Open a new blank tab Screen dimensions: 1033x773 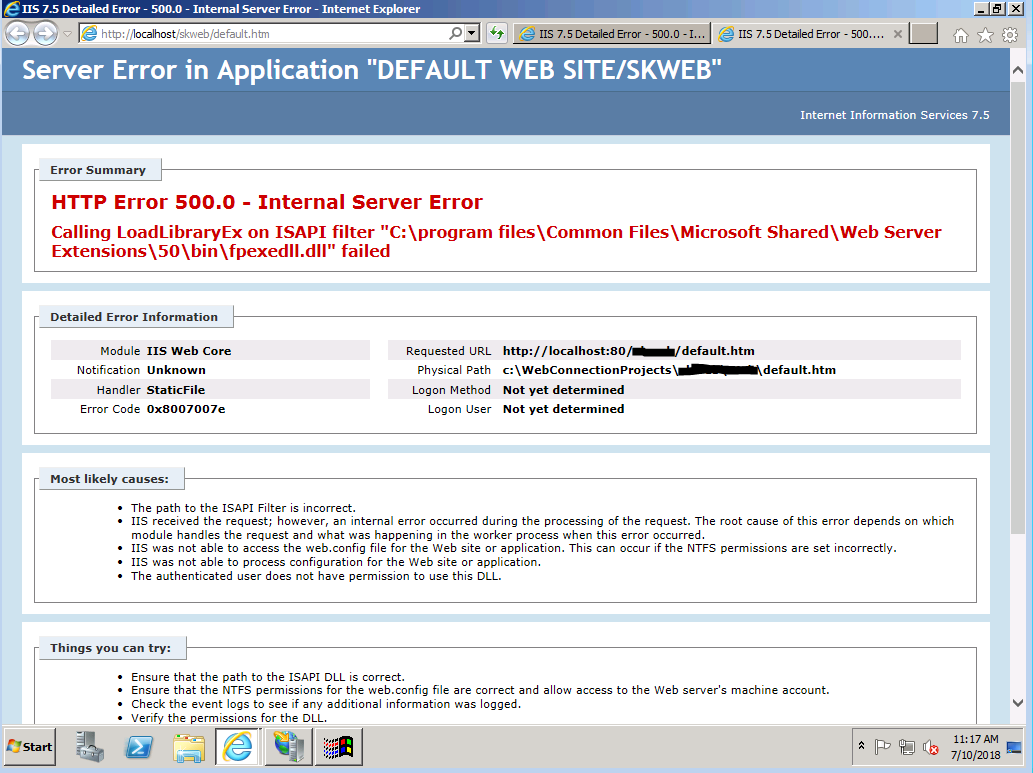click(x=923, y=34)
